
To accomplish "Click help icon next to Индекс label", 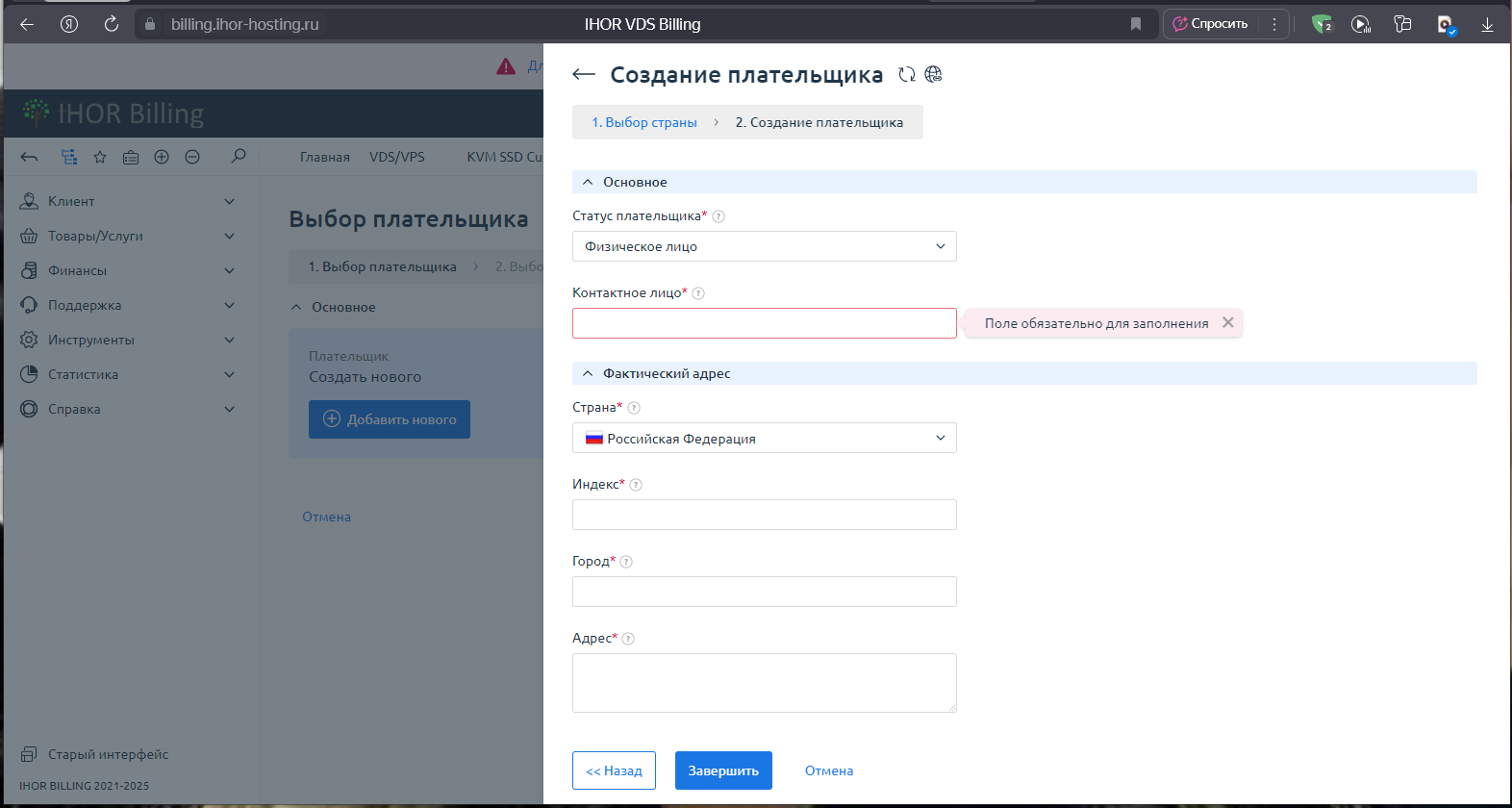I will (636, 485).
